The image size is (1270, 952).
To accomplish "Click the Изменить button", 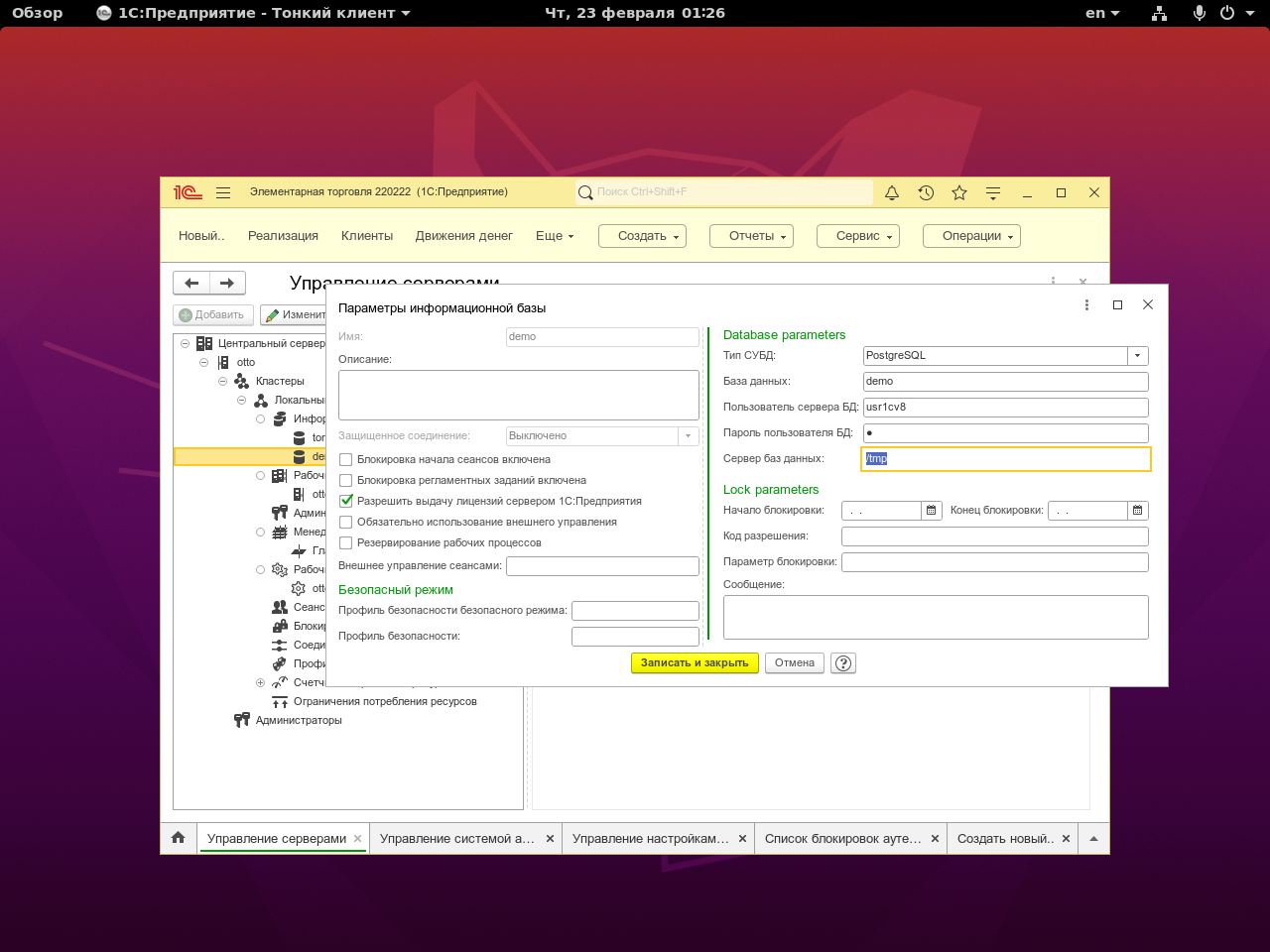I will click(295, 315).
